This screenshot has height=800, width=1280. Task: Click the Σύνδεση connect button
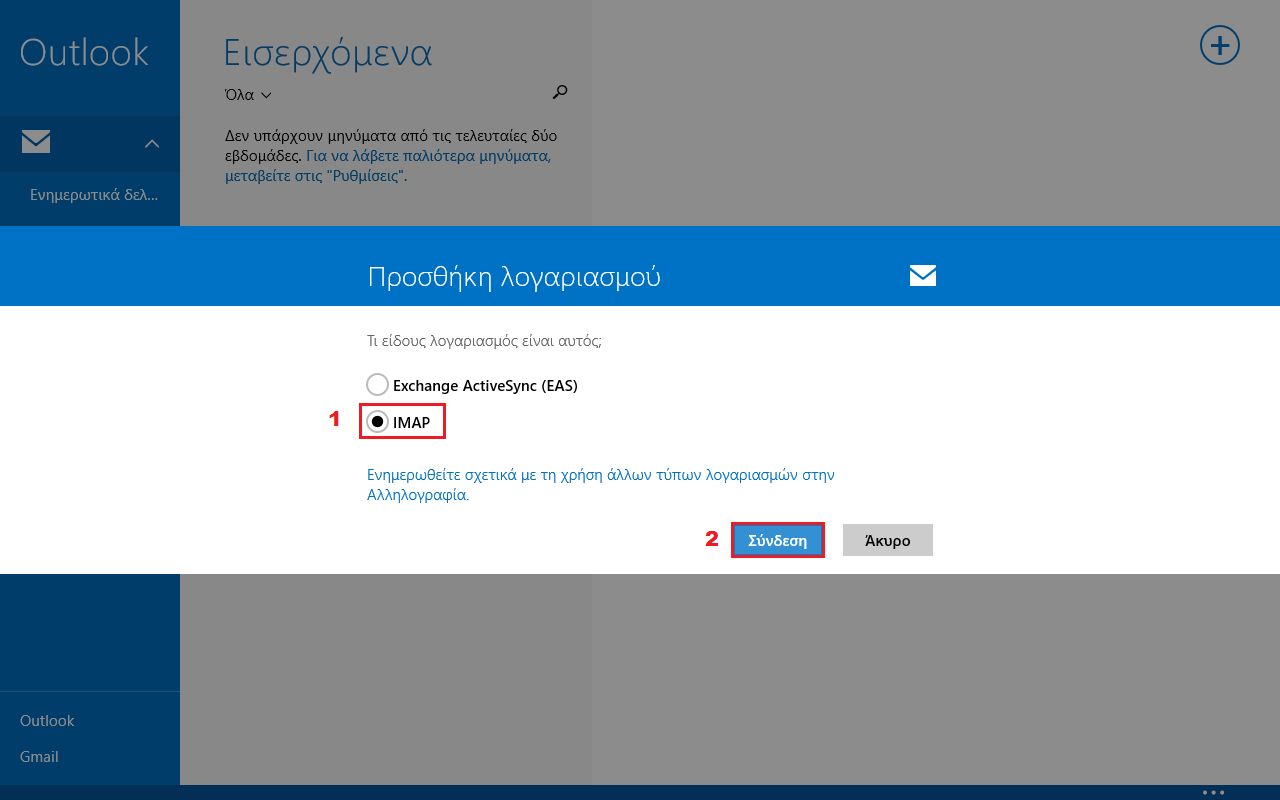coord(778,540)
